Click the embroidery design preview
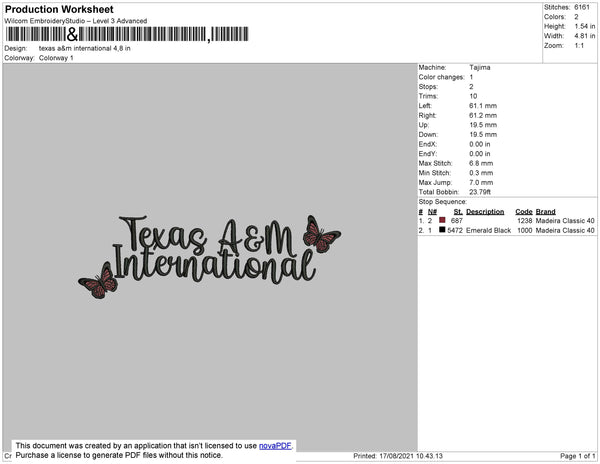Image resolution: width=600 pixels, height=464 pixels. tap(210, 257)
